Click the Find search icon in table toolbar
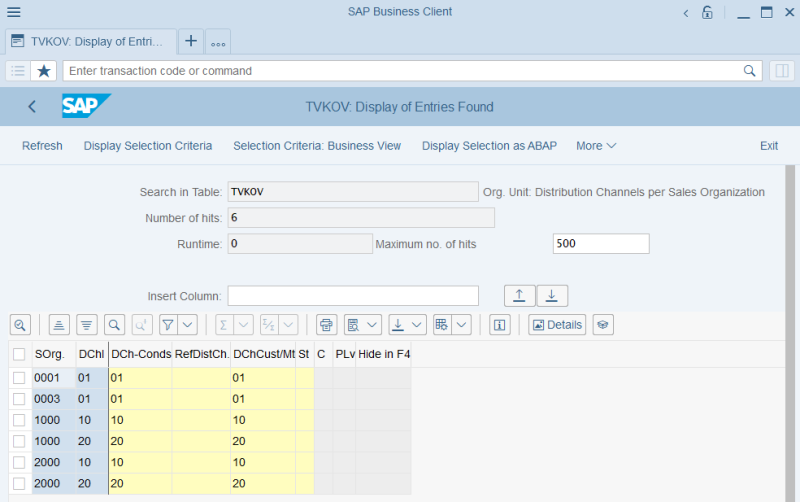This screenshot has width=800, height=502. tap(115, 325)
